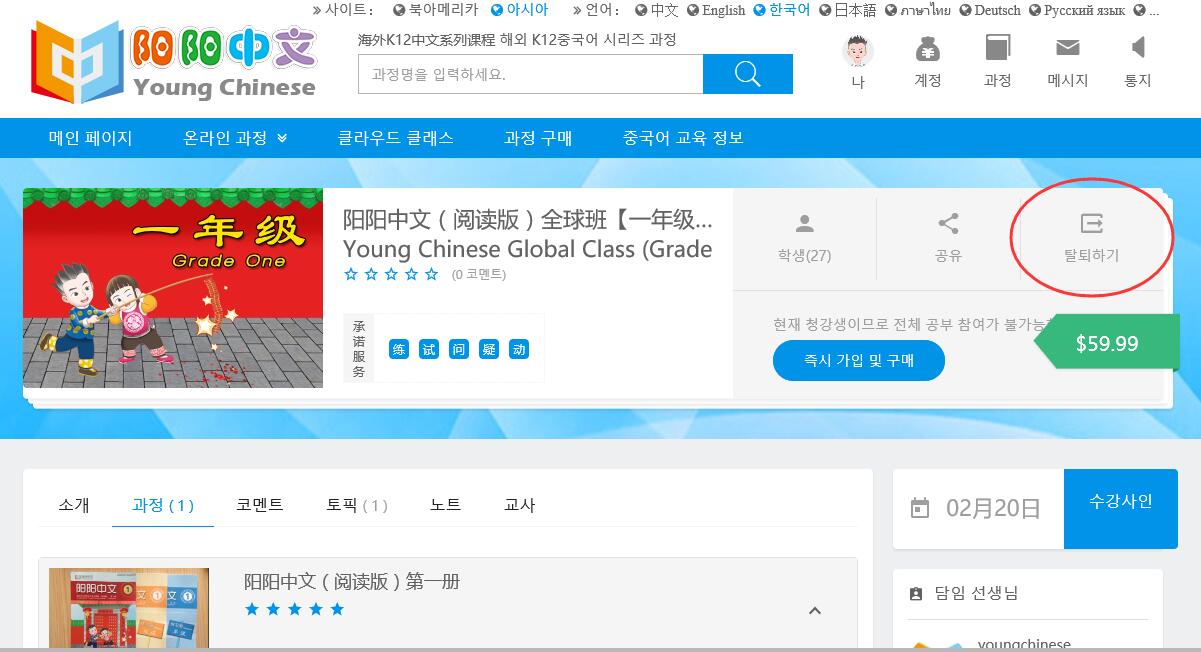Open the youngchinese teacher link

click(x=1024, y=644)
